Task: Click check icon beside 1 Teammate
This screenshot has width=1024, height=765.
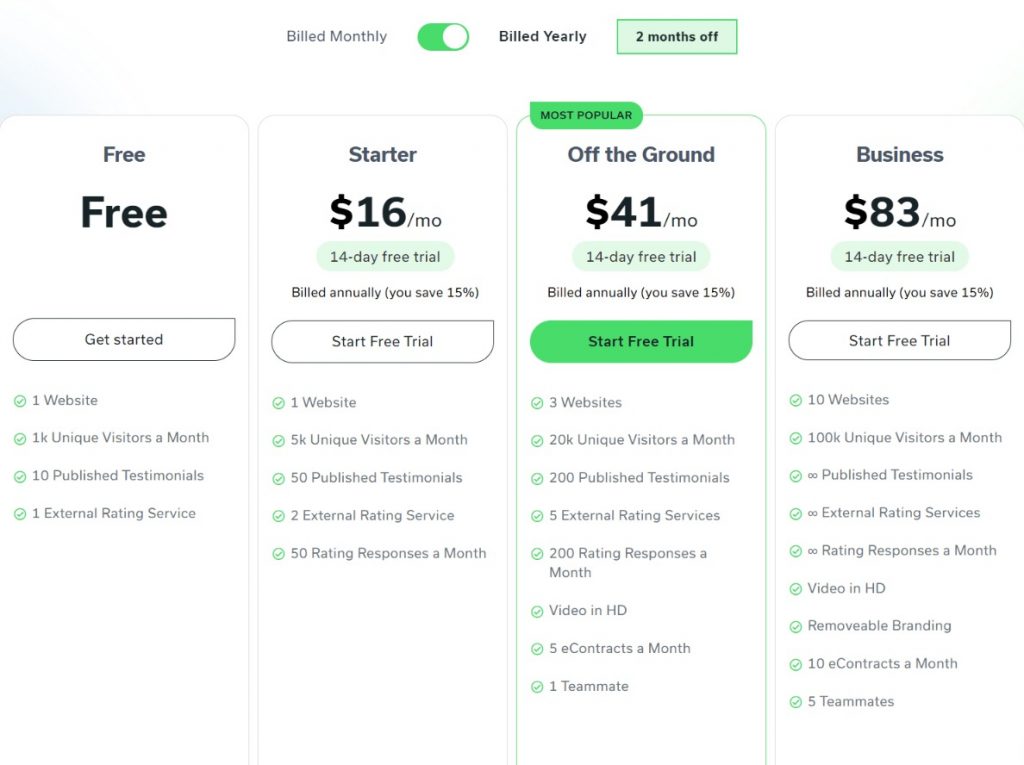Action: coord(537,687)
